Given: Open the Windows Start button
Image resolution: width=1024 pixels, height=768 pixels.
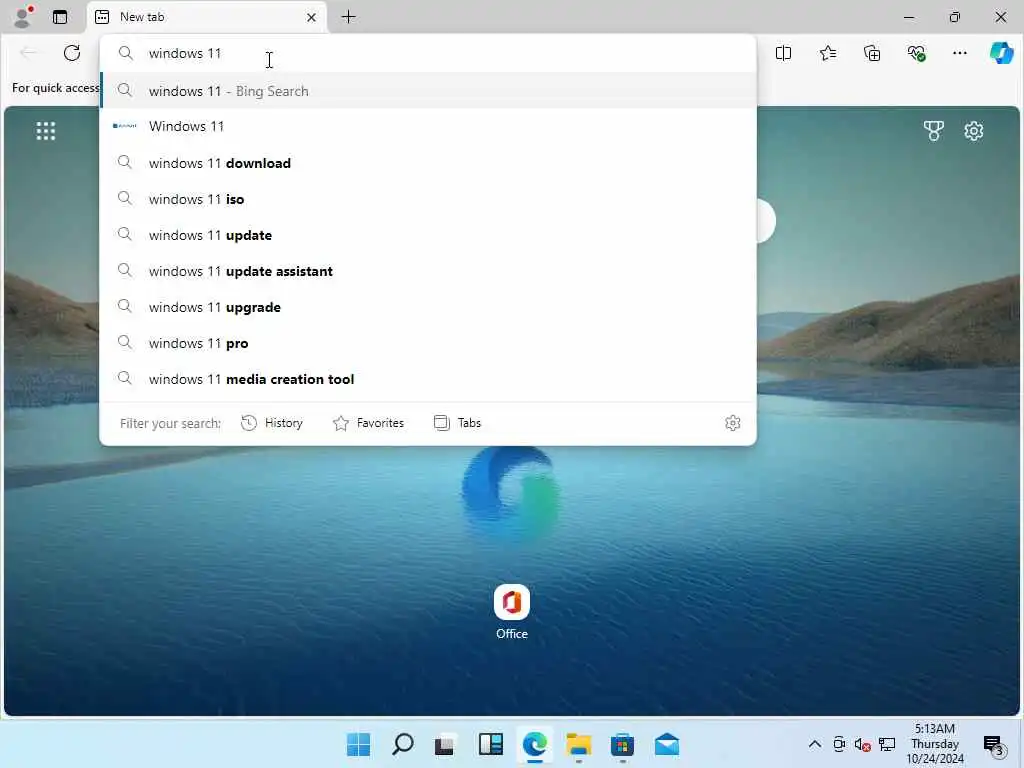Looking at the screenshot, I should pos(359,744).
